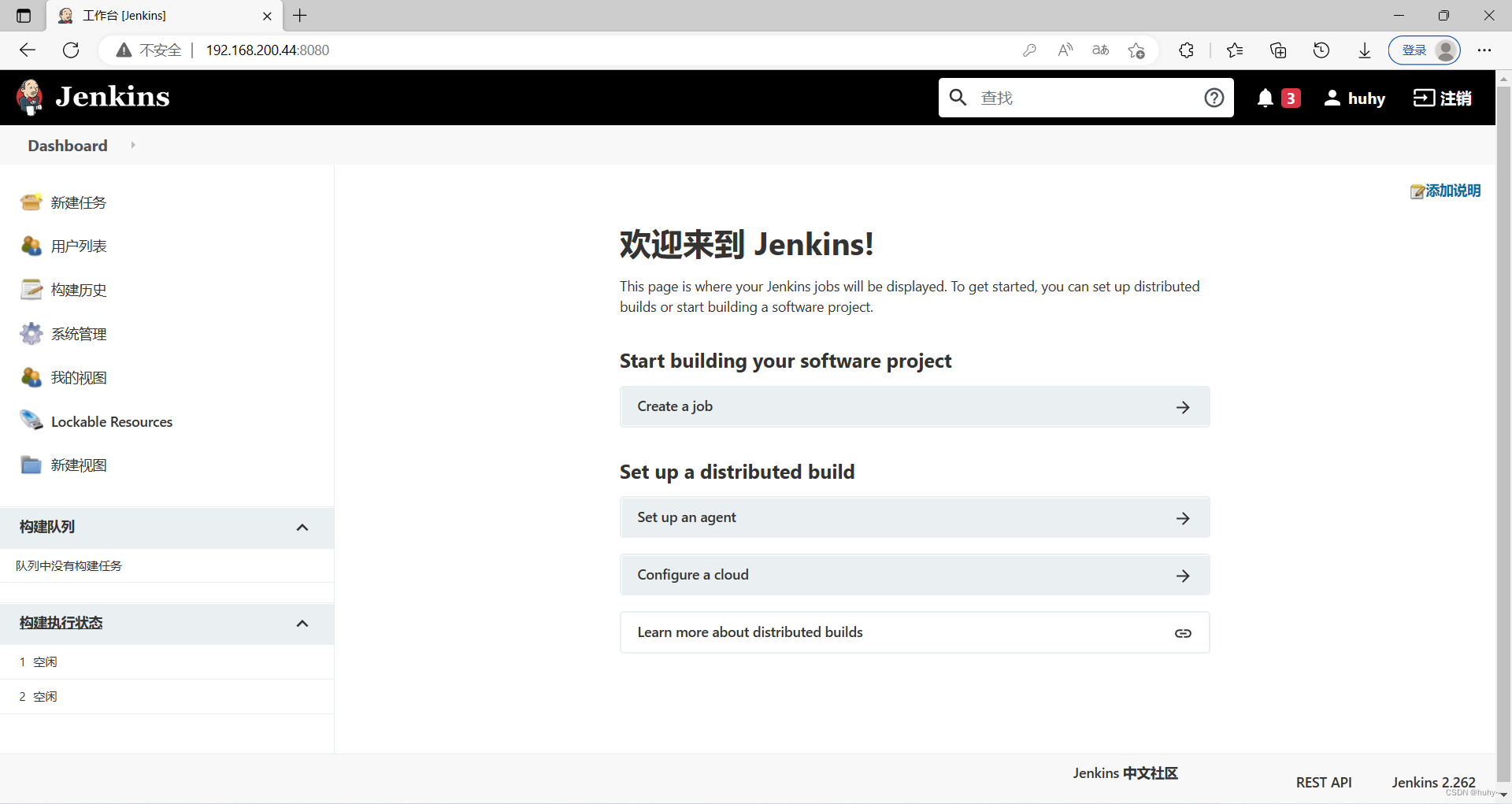Open browser extensions puzzle icon

pyautogui.click(x=1187, y=50)
